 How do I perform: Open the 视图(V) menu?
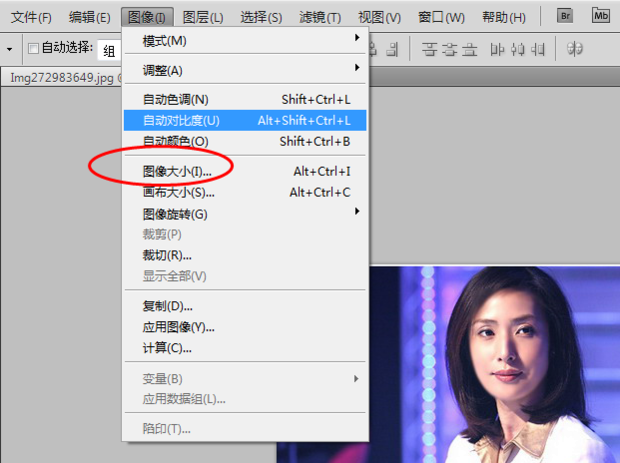point(379,17)
